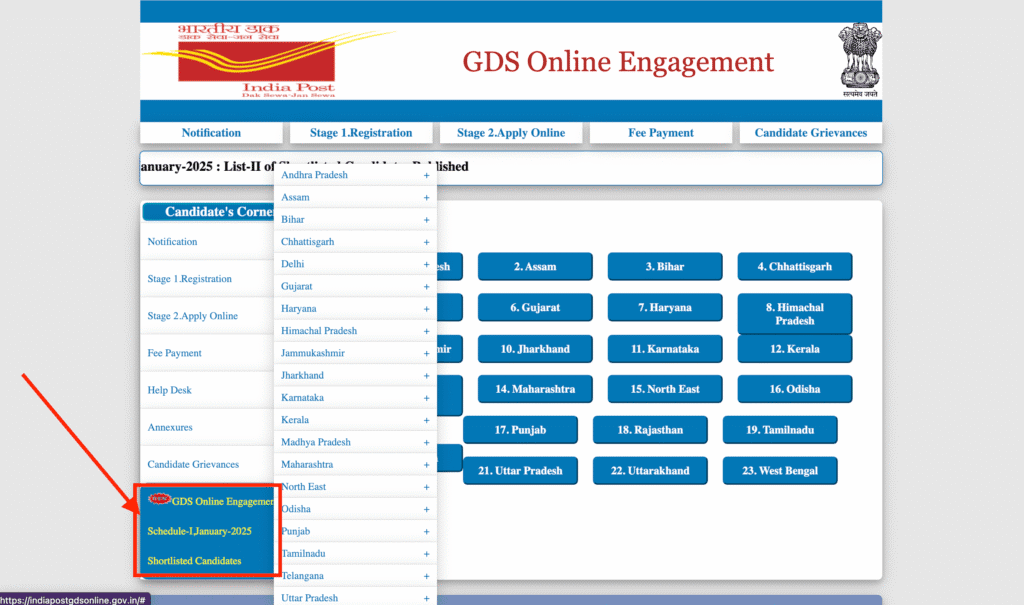
Task: Open the Fee Payment top tab
Action: (661, 133)
